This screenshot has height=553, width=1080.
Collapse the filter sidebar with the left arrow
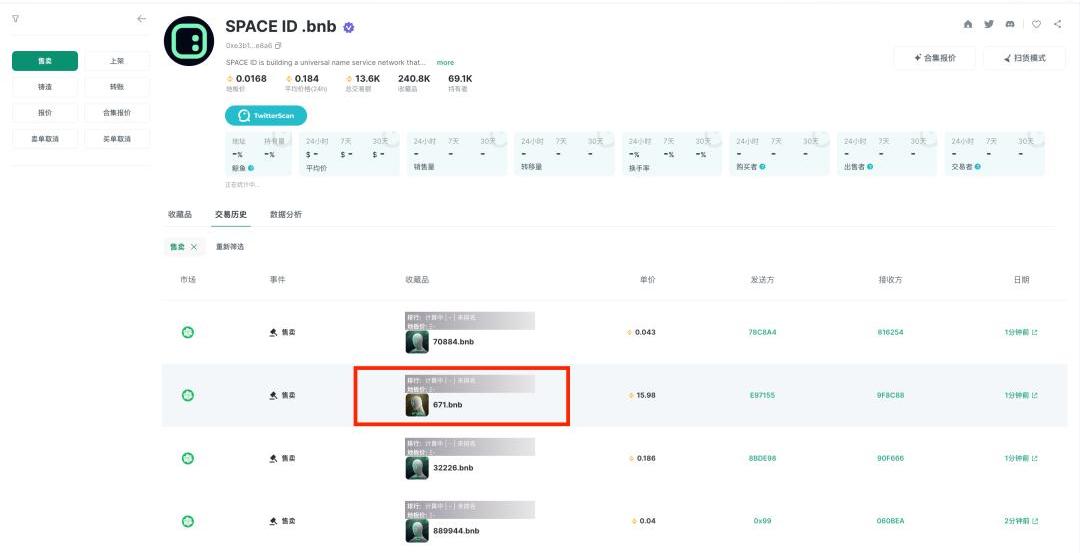point(141,19)
